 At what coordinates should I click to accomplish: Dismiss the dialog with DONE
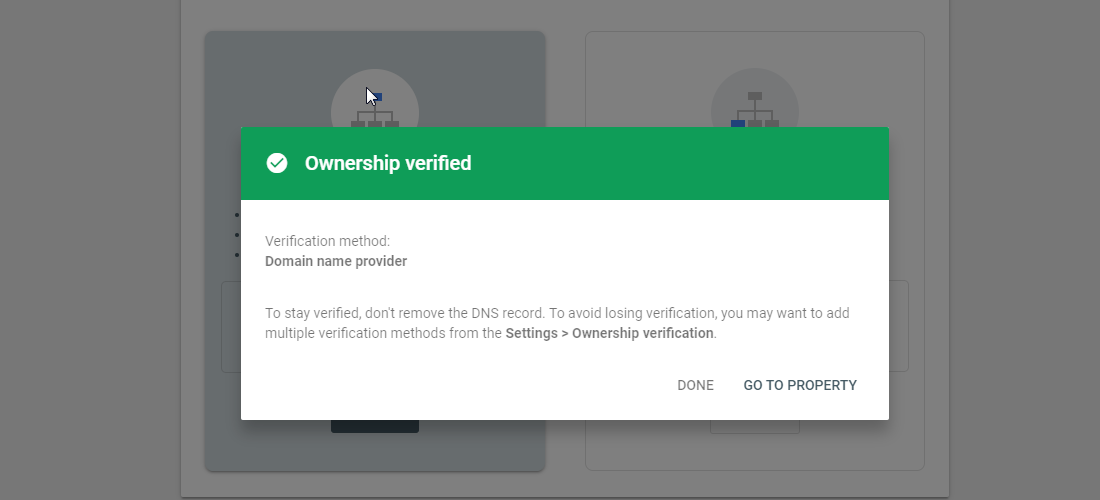[x=695, y=385]
